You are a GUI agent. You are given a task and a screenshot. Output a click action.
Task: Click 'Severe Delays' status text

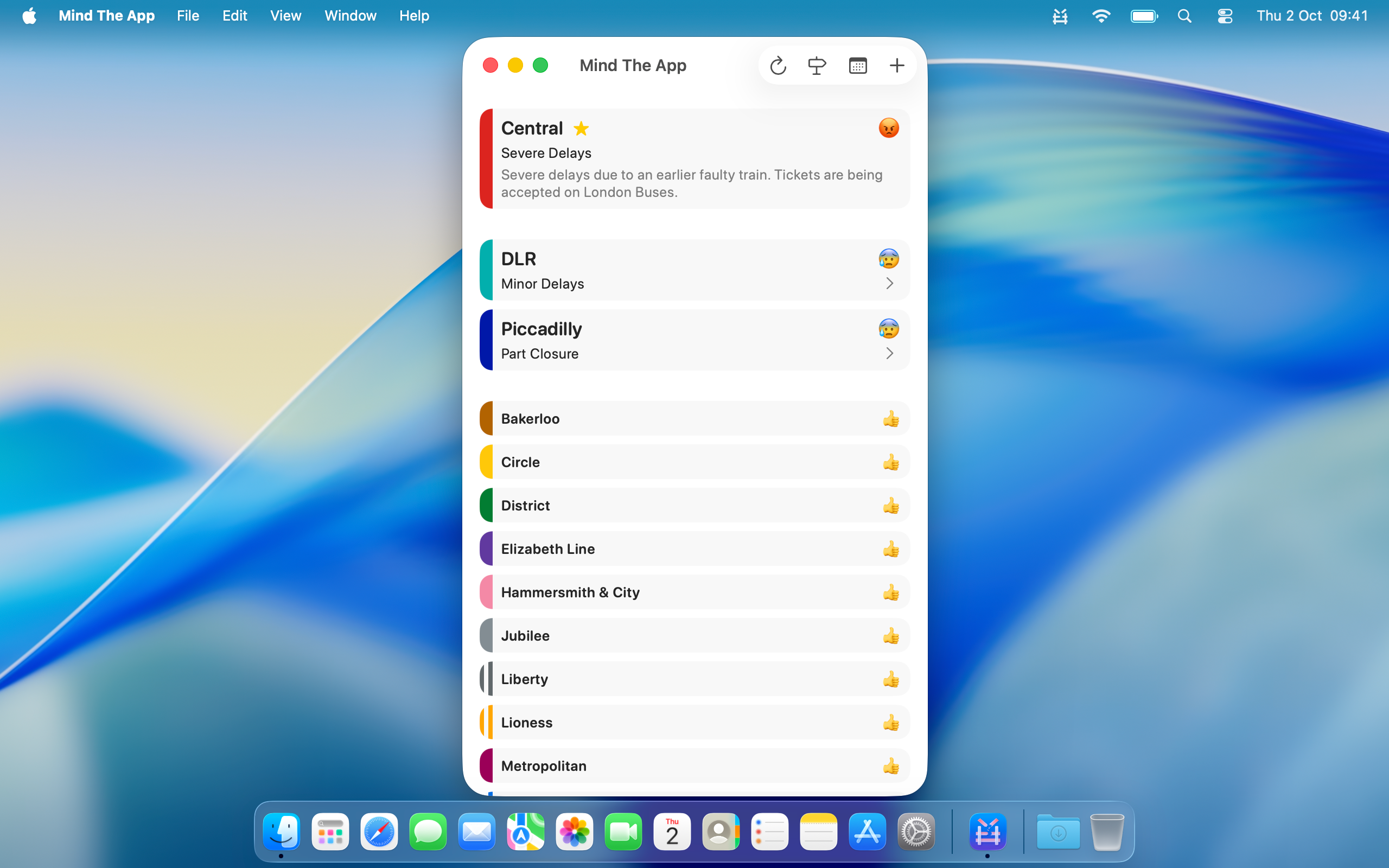pyautogui.click(x=546, y=154)
